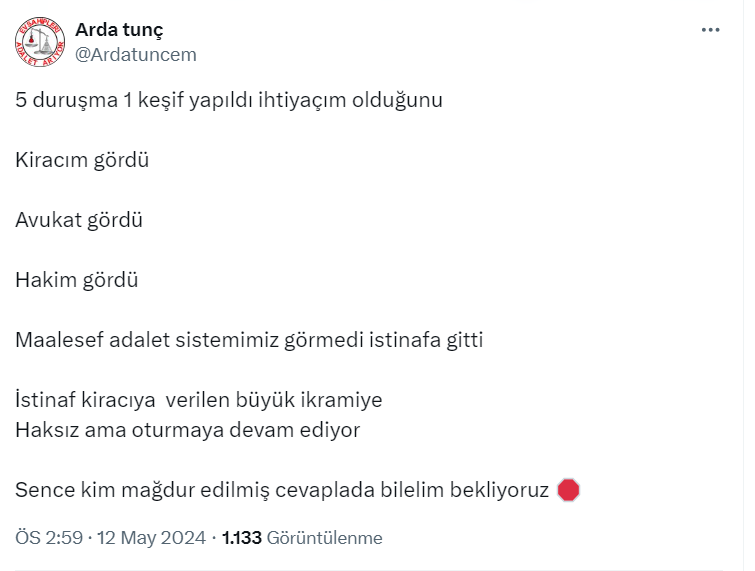Click the "Haksız ama oturmaya devam ediyor" line
Image resolution: width=755 pixels, height=571 pixels.
pyautogui.click(x=187, y=430)
